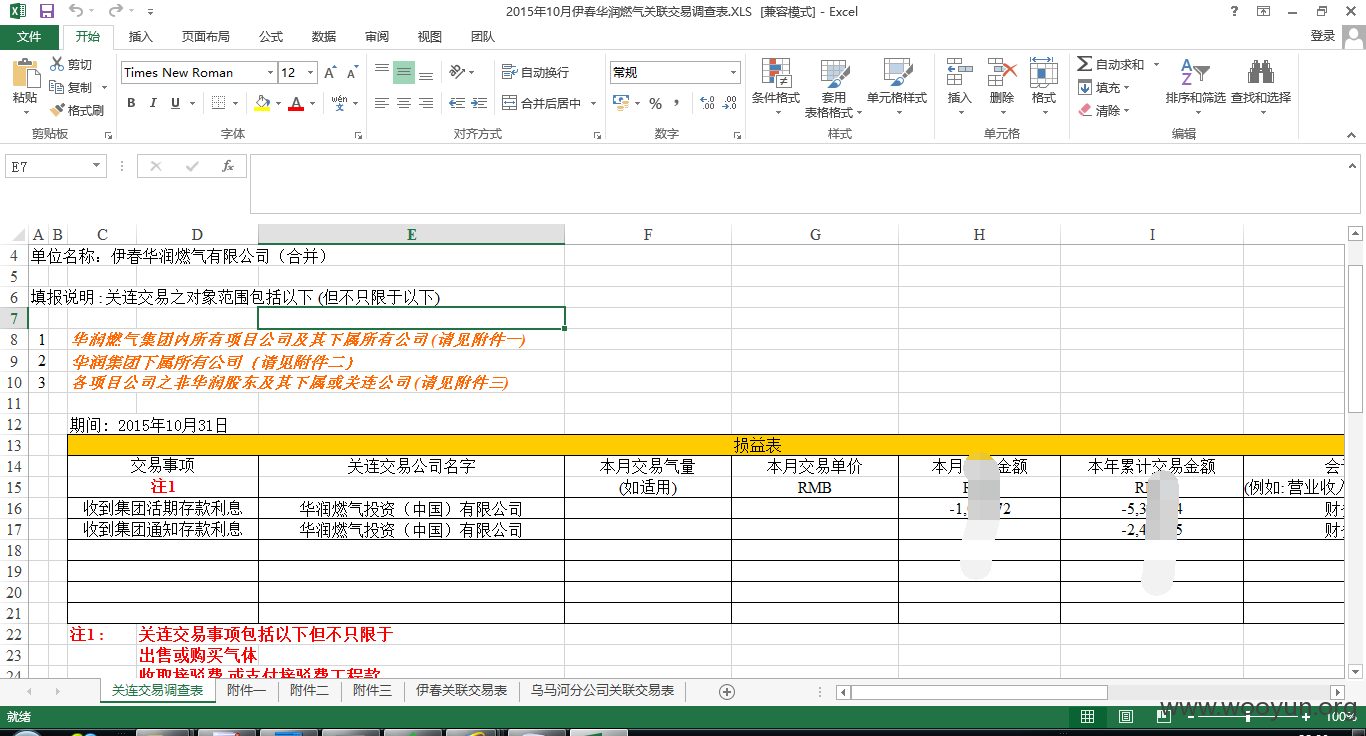Open the font name dropdown Times New Roman
Image resolution: width=1366 pixels, height=736 pixels.
[x=270, y=73]
